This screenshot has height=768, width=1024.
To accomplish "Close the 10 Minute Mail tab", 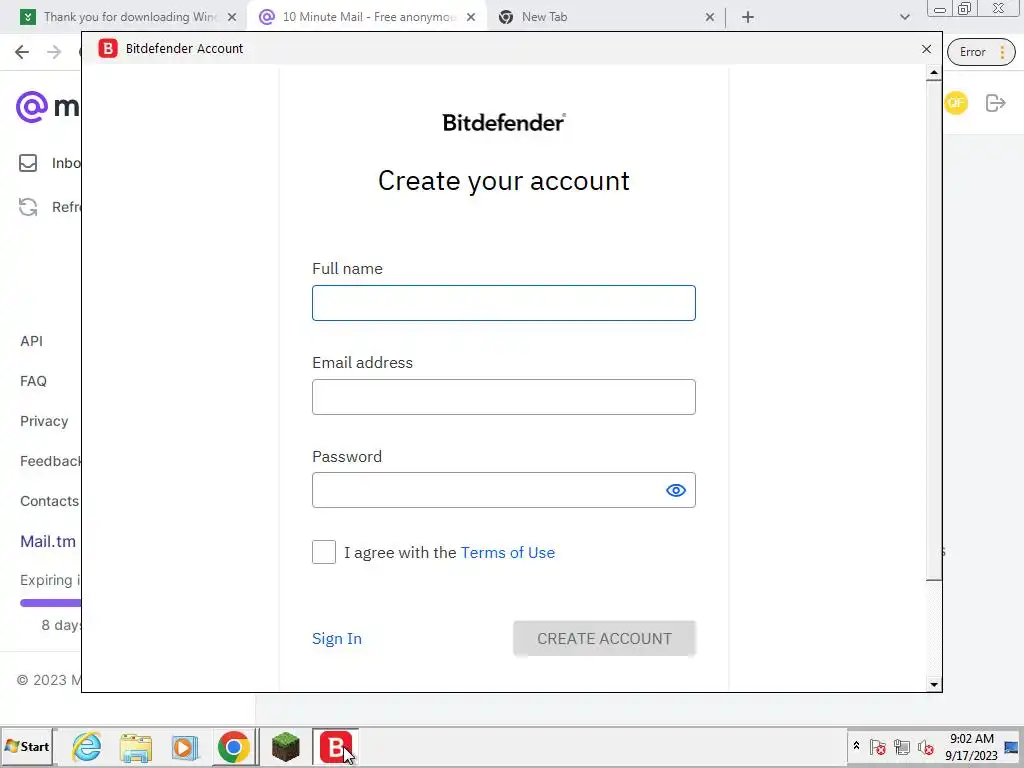I will [471, 18].
